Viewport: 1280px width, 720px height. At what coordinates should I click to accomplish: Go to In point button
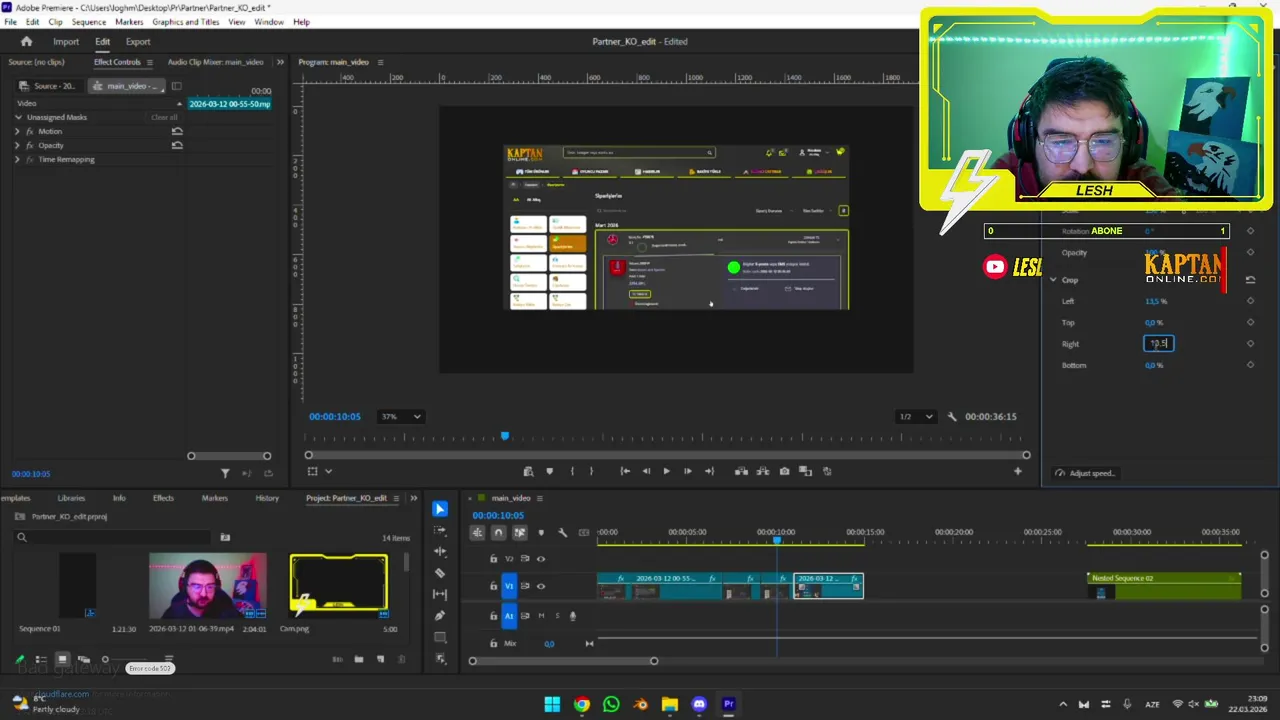pyautogui.click(x=625, y=471)
